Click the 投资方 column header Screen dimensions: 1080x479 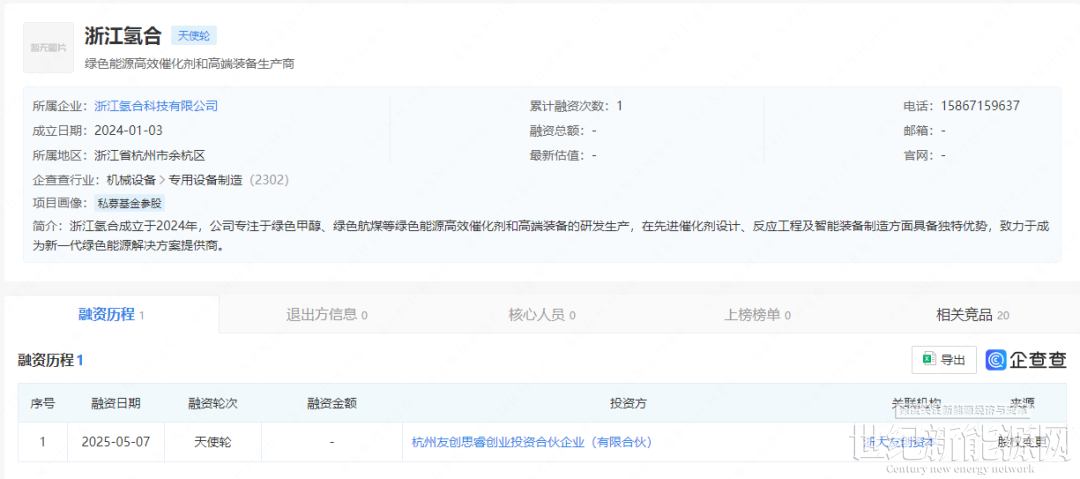[628, 404]
